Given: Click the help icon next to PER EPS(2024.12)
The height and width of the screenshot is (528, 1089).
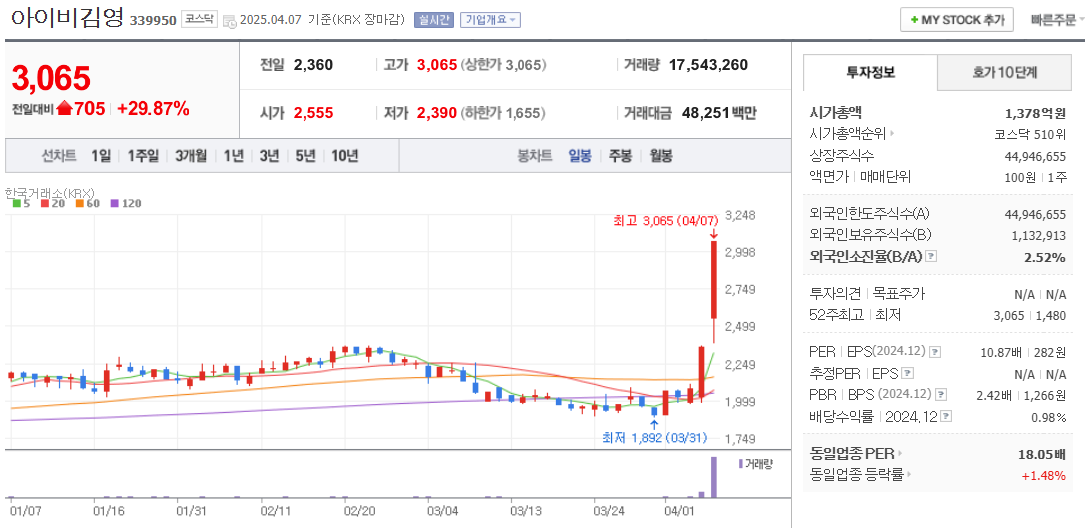Looking at the screenshot, I should point(936,352).
